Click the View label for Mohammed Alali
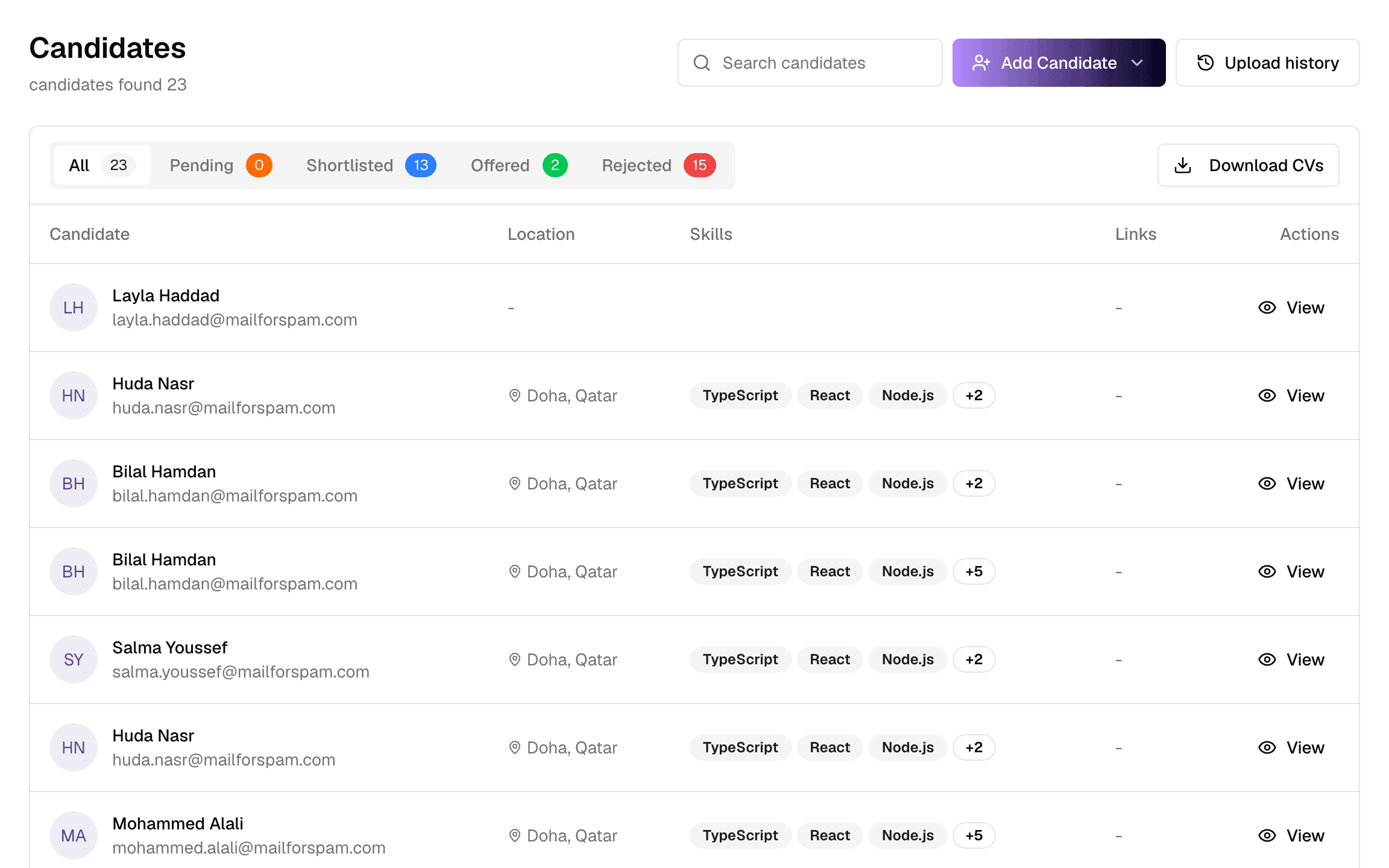The image size is (1389, 868). pyautogui.click(x=1305, y=835)
